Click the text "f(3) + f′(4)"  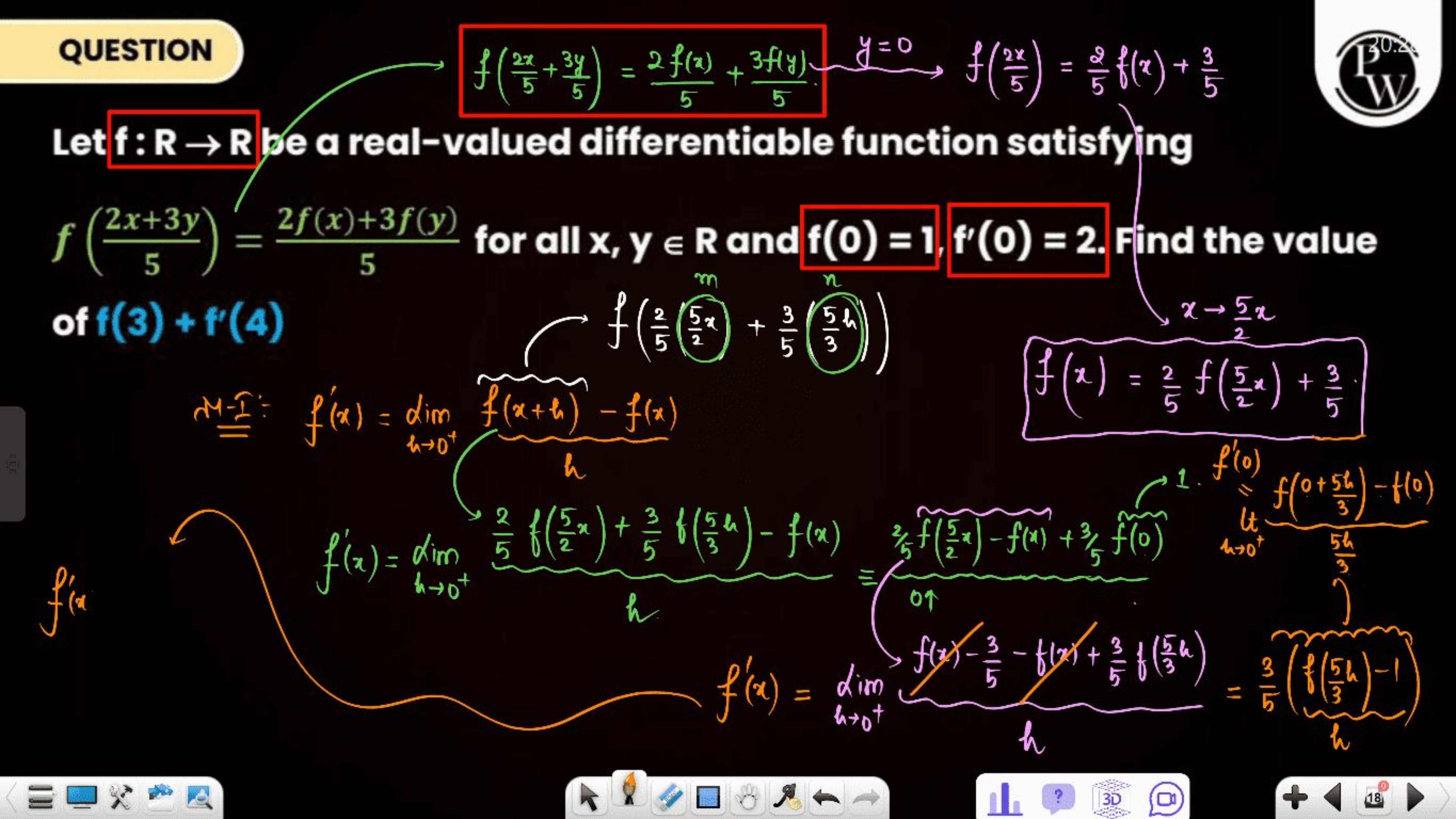click(191, 323)
